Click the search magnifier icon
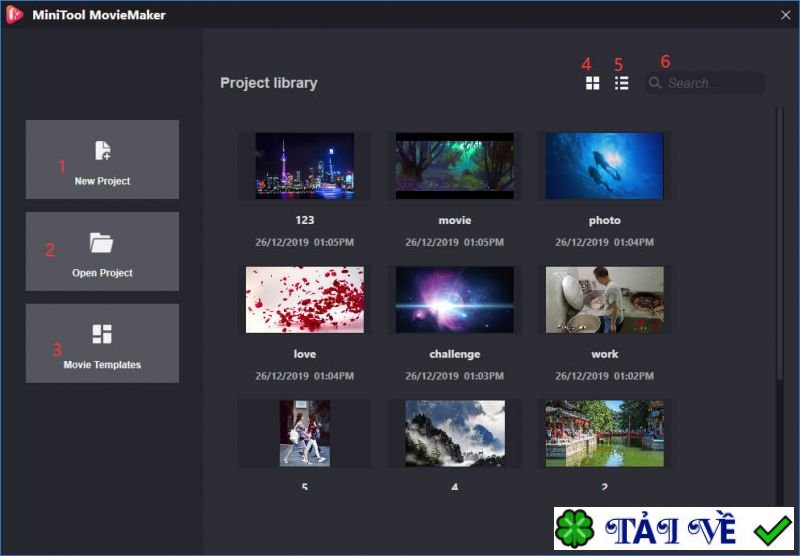800x556 pixels. [655, 83]
